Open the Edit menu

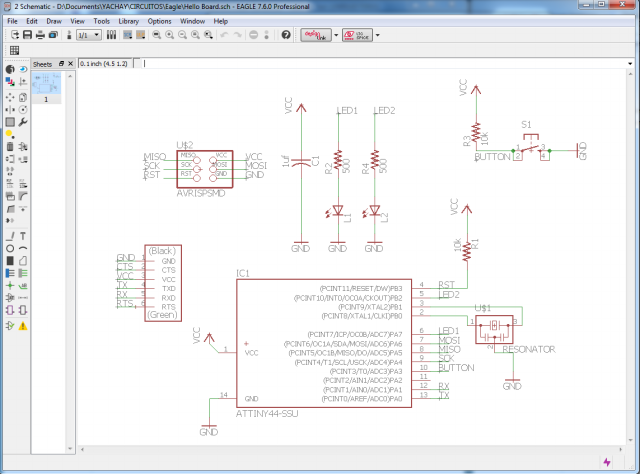pos(32,21)
